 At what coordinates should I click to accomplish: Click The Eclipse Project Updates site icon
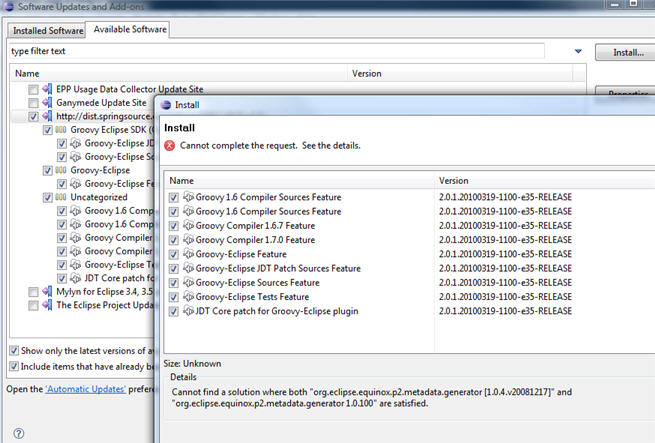point(47,305)
